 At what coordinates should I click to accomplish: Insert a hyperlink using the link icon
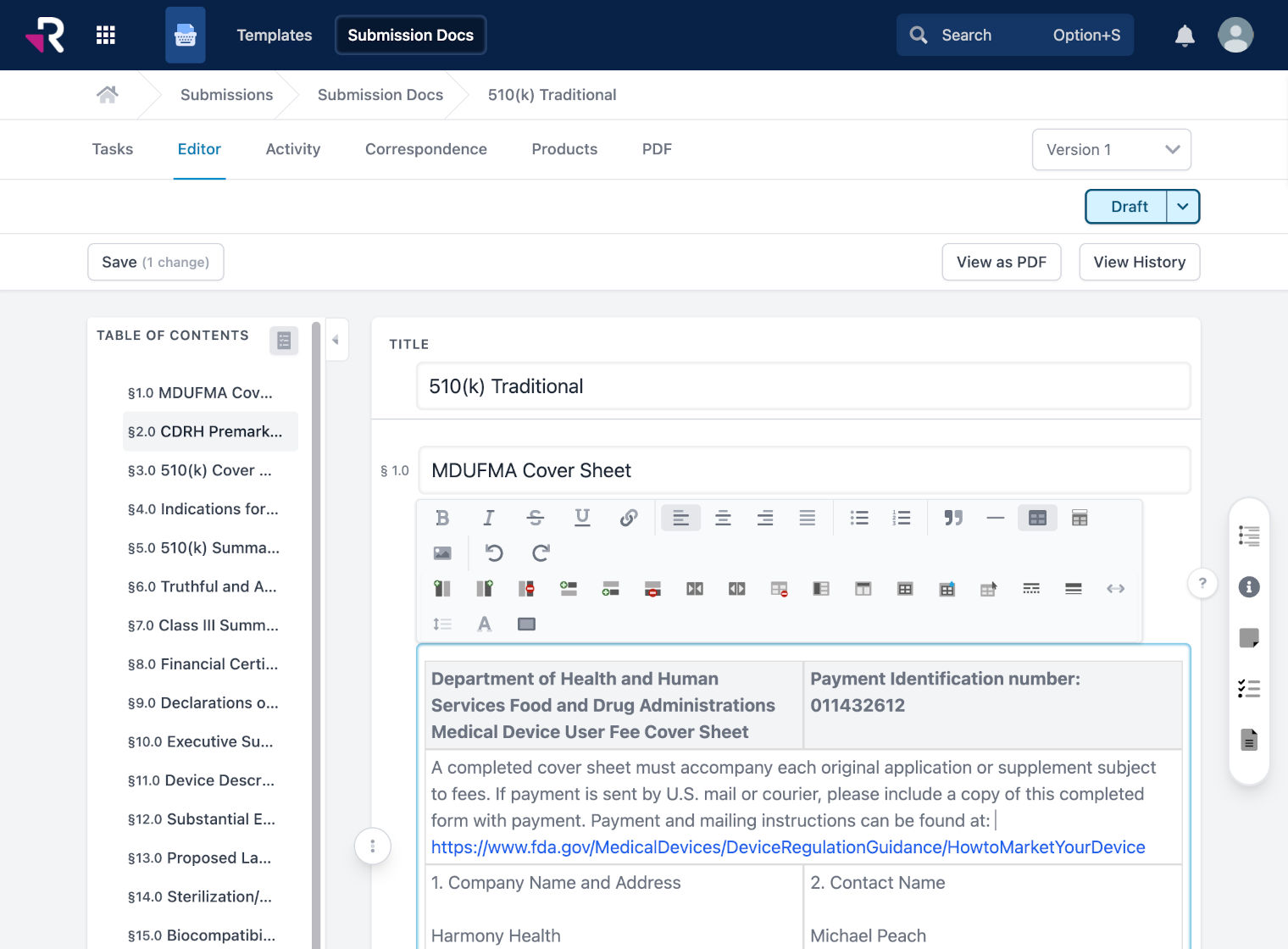628,518
